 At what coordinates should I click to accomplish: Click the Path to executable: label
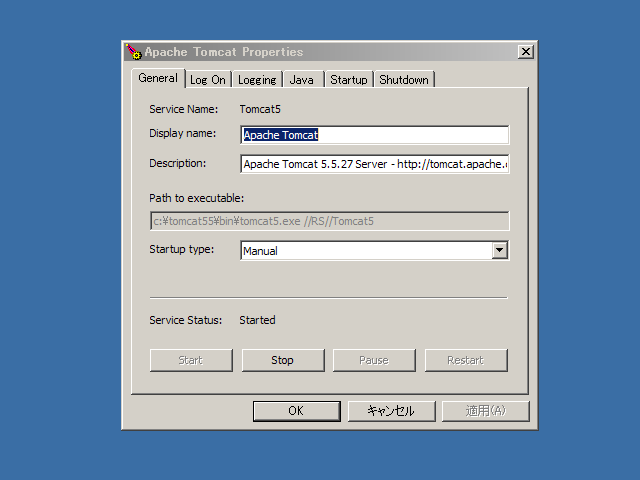point(196,198)
